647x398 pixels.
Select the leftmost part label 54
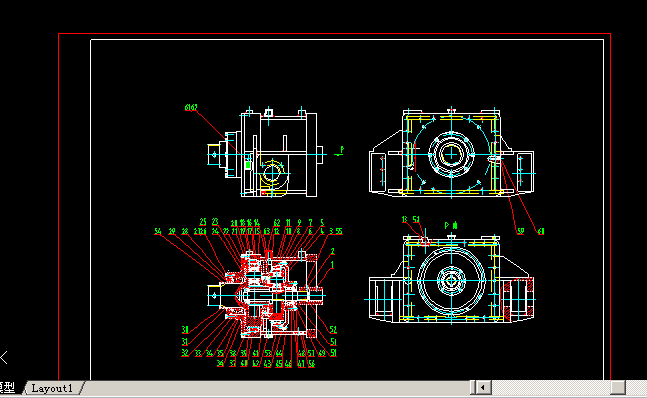(x=158, y=231)
